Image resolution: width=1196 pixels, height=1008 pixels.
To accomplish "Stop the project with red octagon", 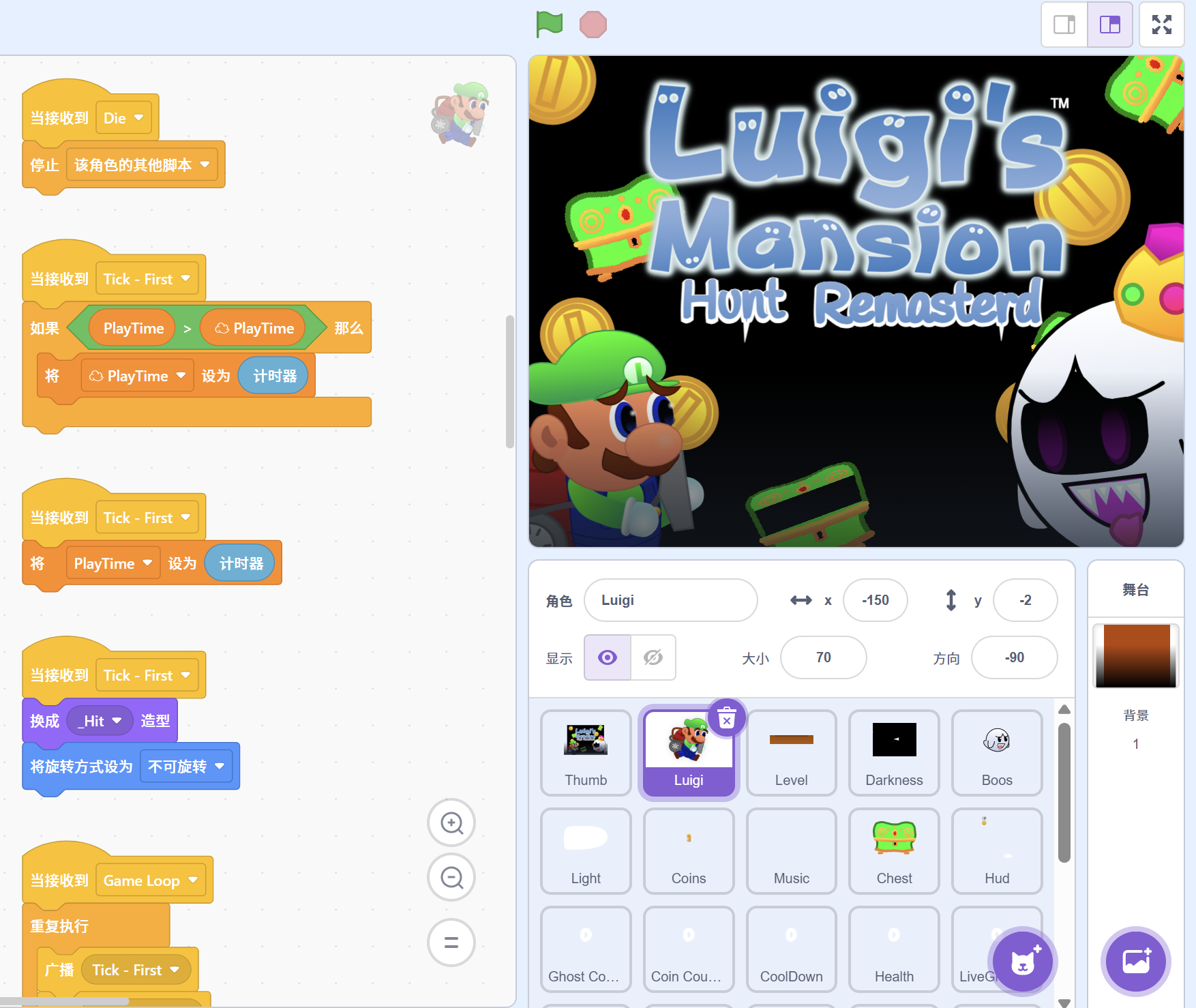I will tap(593, 25).
